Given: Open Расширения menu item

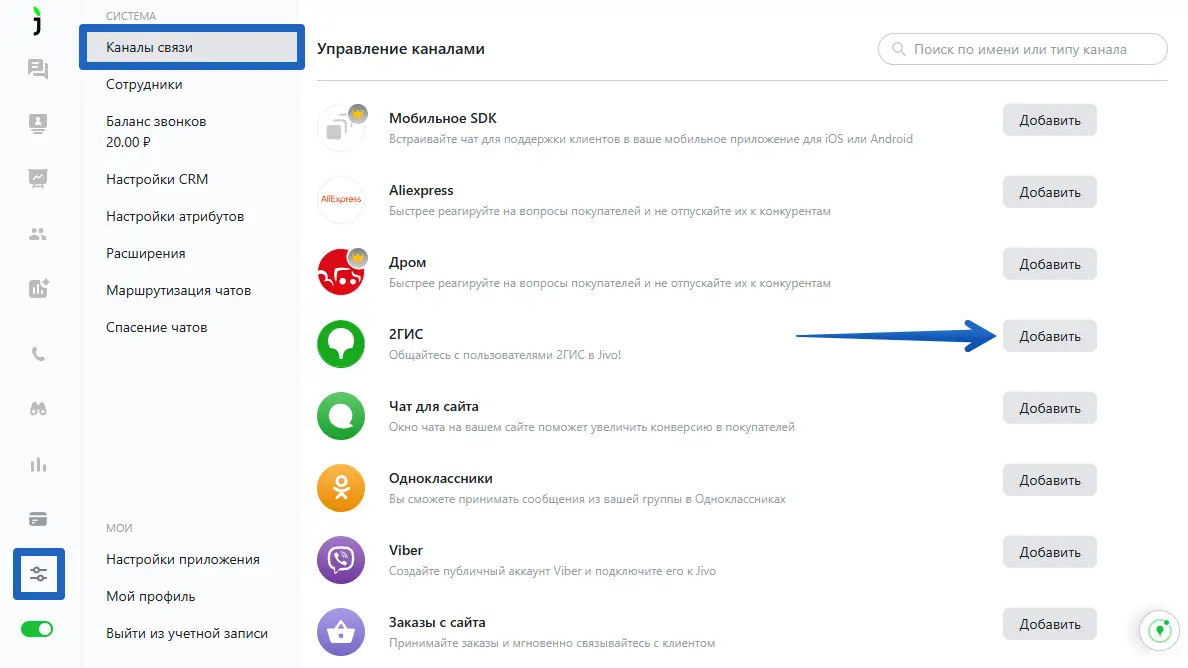Looking at the screenshot, I should [x=145, y=253].
